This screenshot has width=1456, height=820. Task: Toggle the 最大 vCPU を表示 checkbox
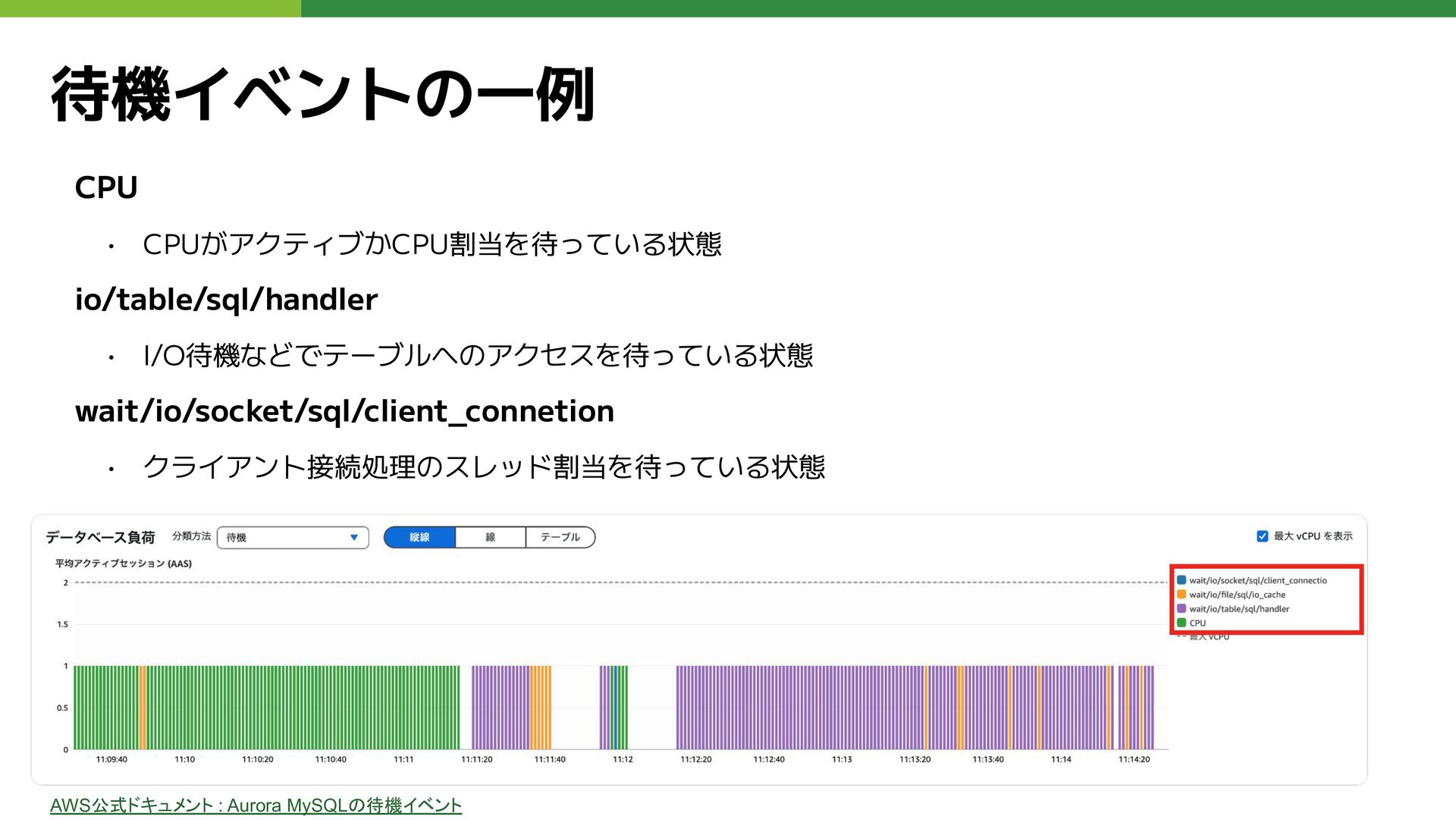point(1262,536)
